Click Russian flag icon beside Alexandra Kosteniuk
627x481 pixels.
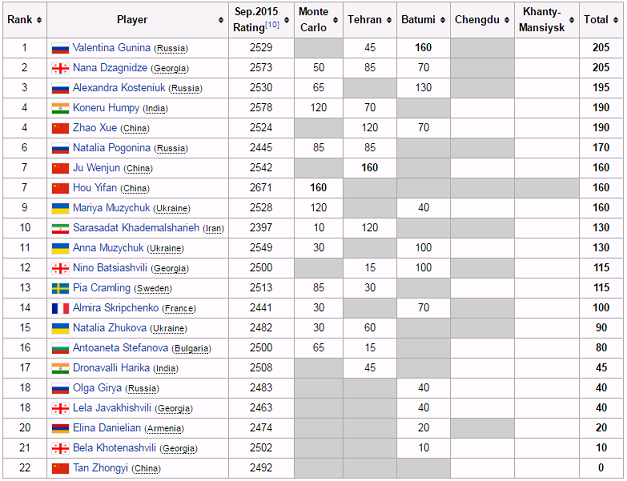[x=60, y=88]
